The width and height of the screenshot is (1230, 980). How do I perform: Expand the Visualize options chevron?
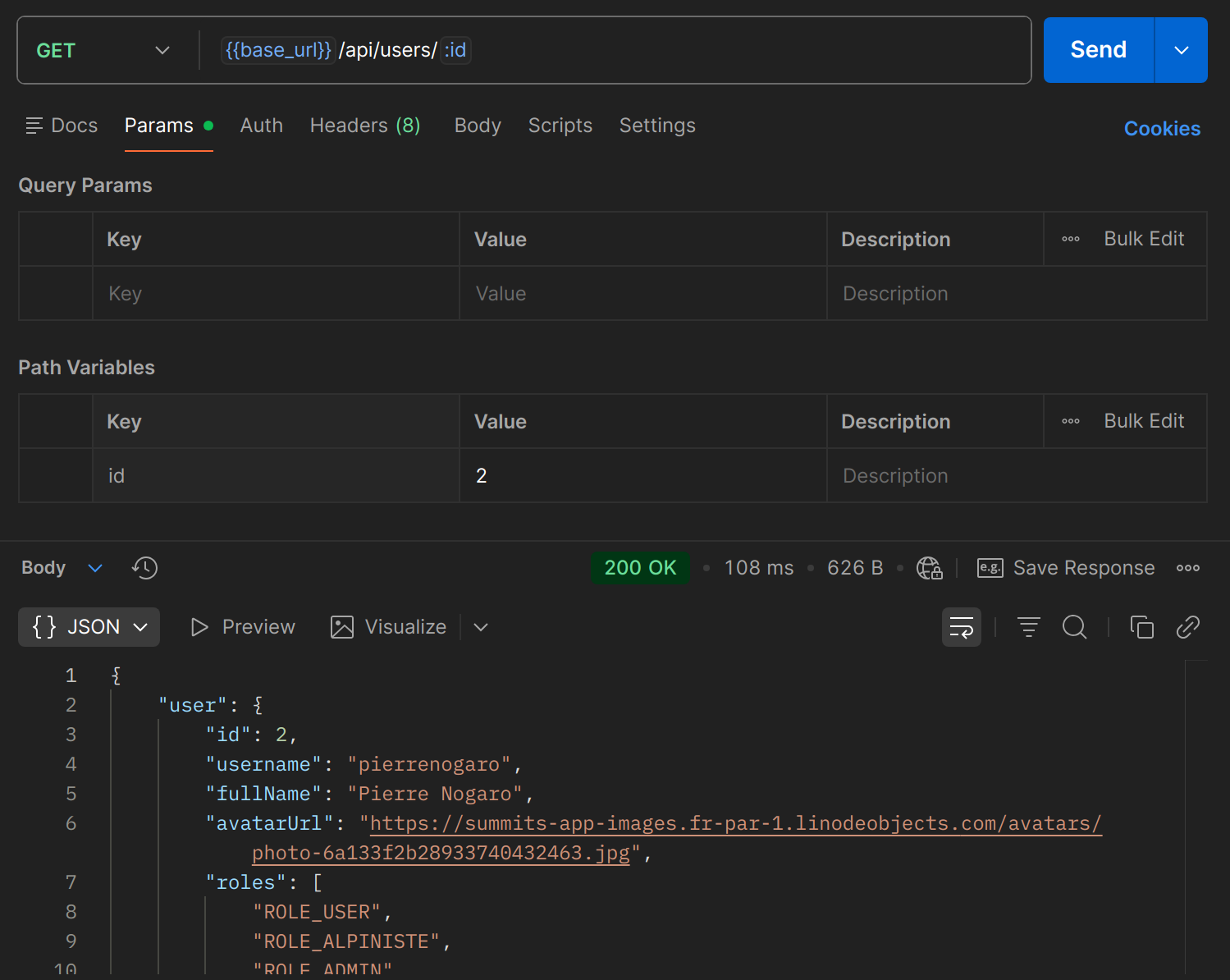pos(481,627)
